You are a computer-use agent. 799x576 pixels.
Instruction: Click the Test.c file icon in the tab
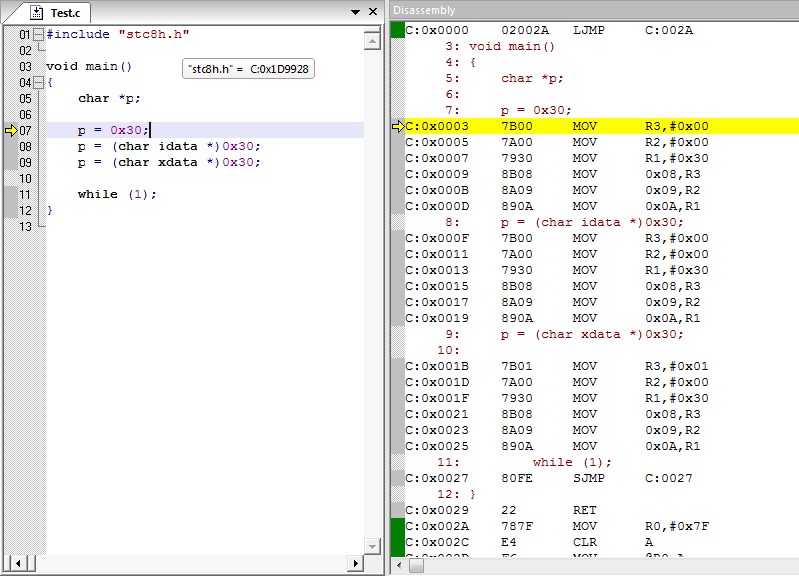coord(36,13)
